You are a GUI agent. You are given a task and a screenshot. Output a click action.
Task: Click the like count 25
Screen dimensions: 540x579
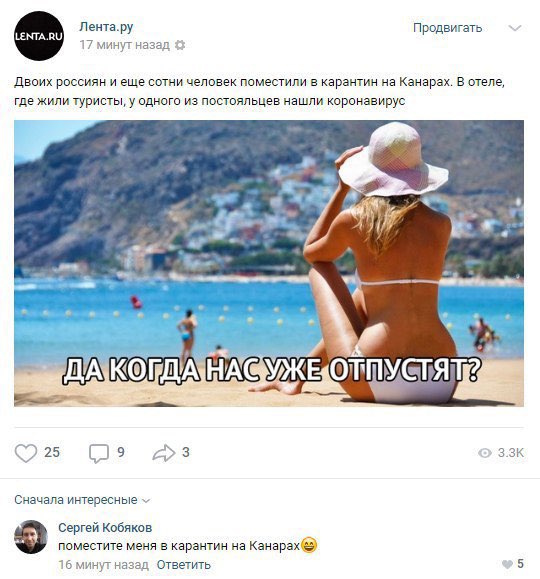pos(52,452)
